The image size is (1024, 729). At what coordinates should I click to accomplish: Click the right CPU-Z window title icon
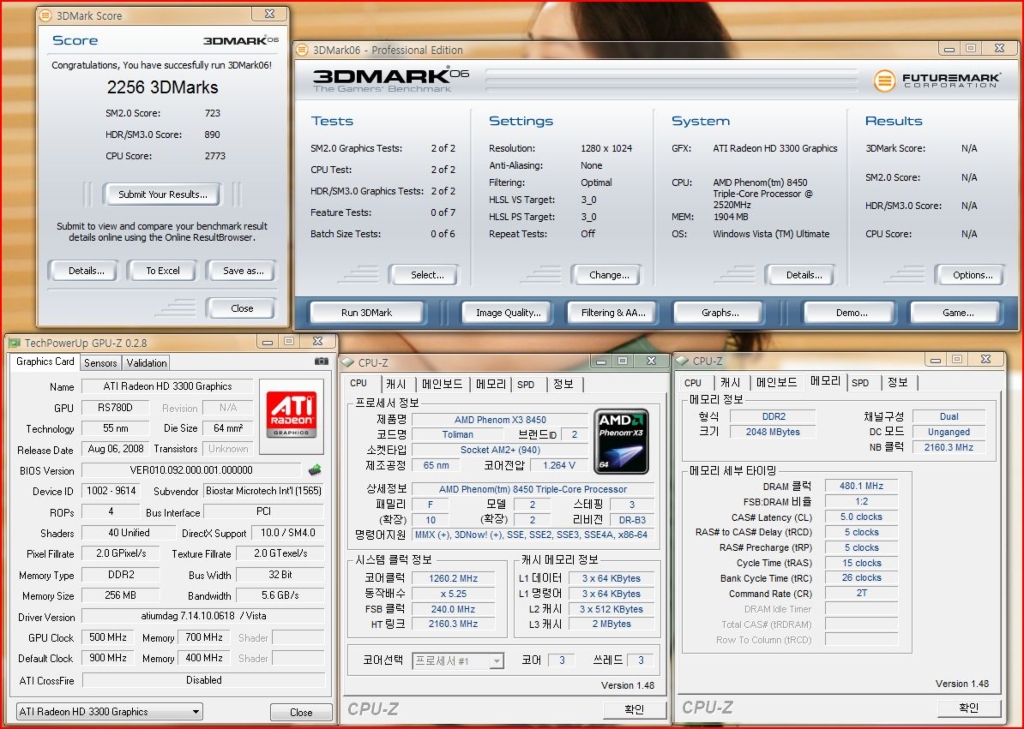point(682,361)
